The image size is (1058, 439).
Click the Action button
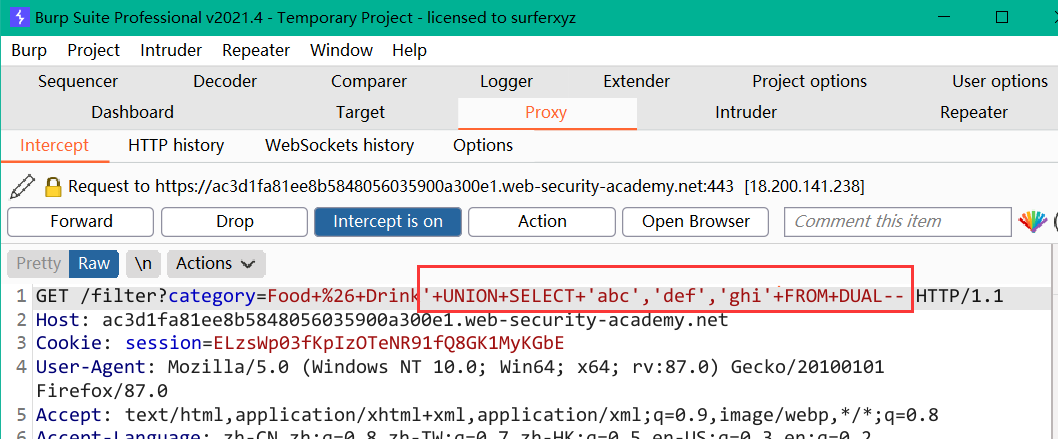[x=542, y=221]
